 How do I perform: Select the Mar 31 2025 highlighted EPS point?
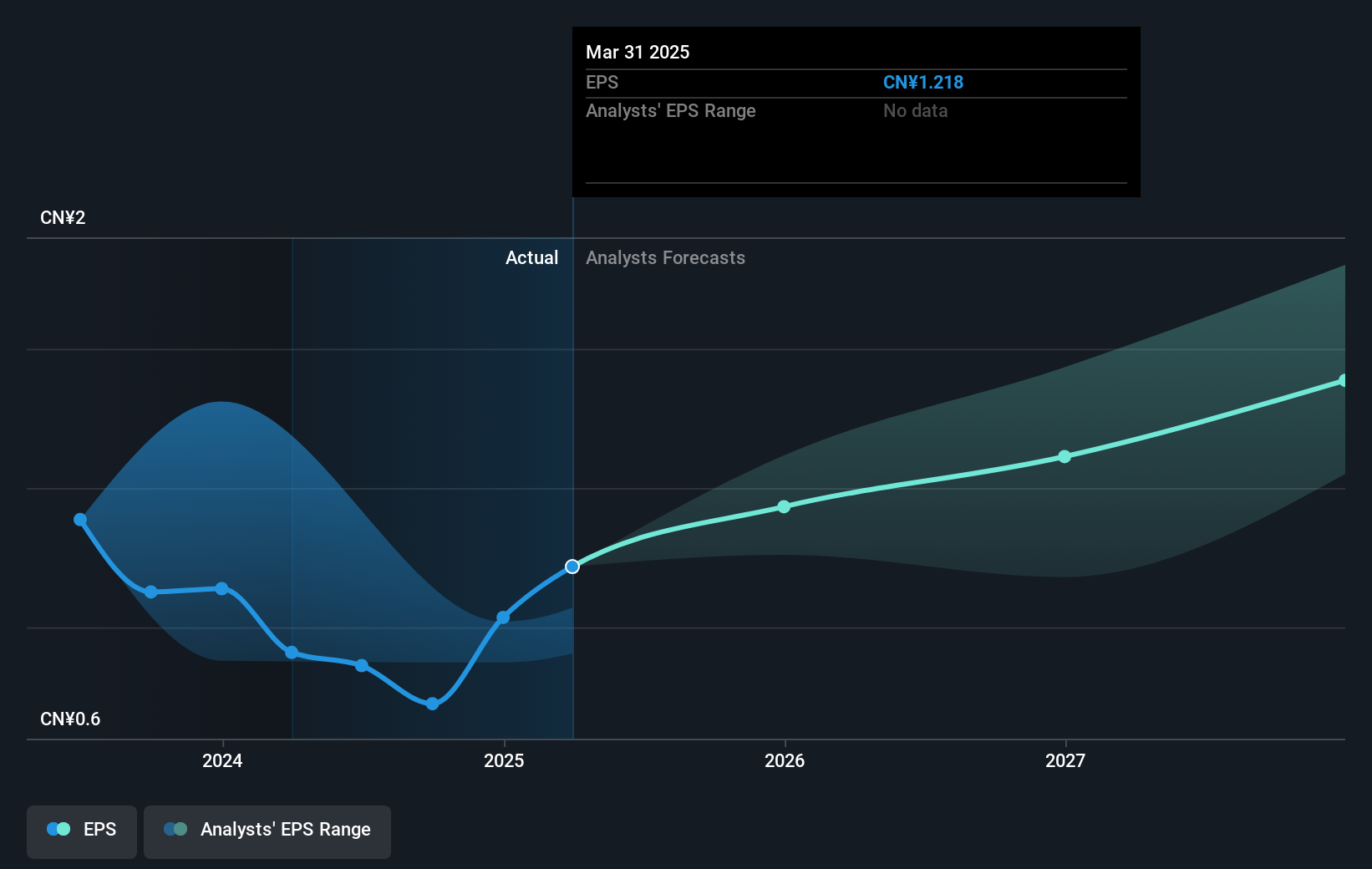pyautogui.click(x=572, y=567)
